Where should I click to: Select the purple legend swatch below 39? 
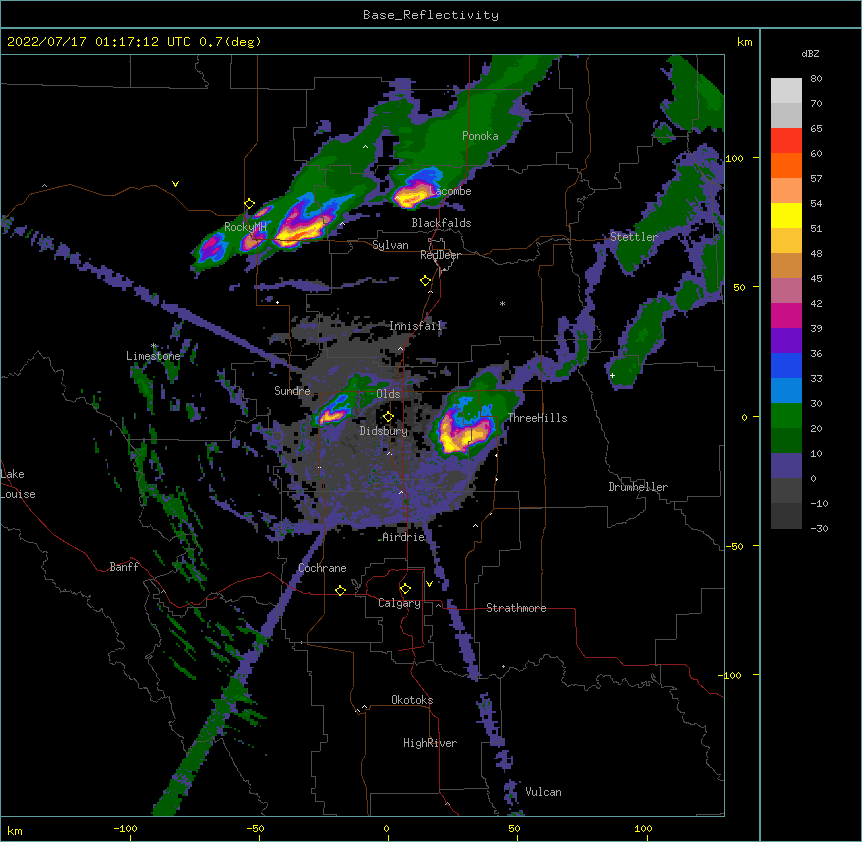786,341
